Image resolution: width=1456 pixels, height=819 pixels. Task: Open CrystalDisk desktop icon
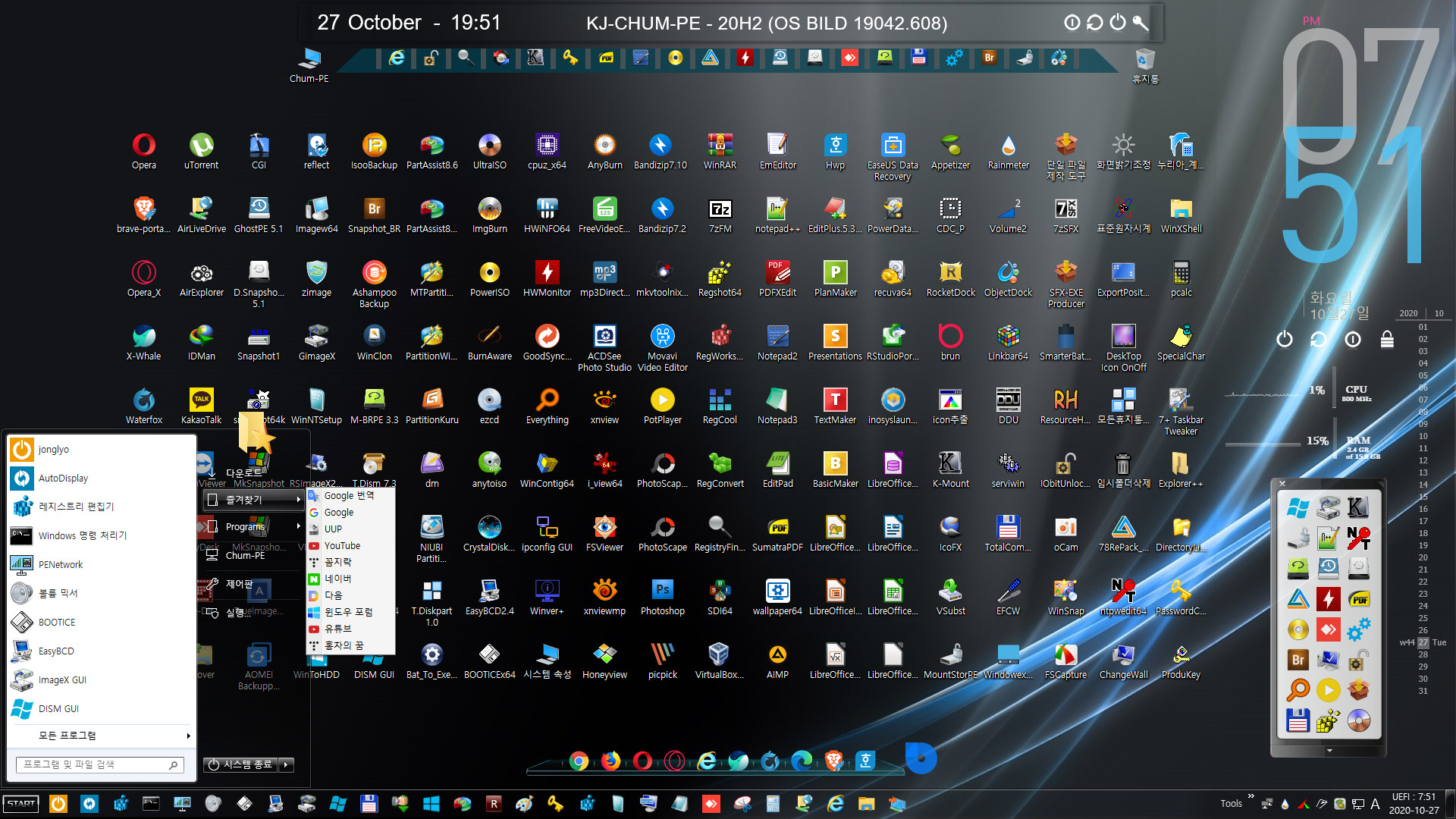point(489,533)
